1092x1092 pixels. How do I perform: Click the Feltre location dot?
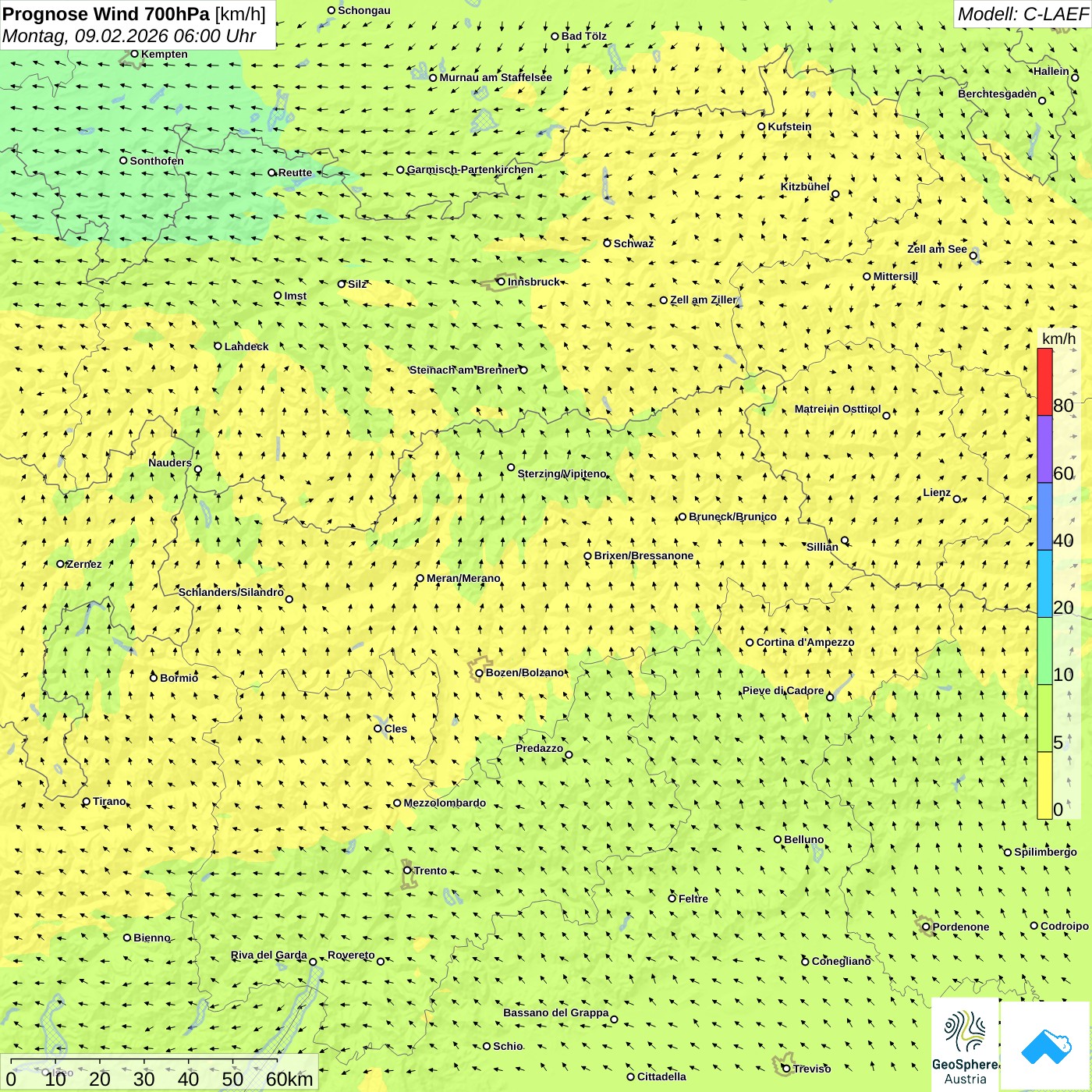pyautogui.click(x=672, y=899)
